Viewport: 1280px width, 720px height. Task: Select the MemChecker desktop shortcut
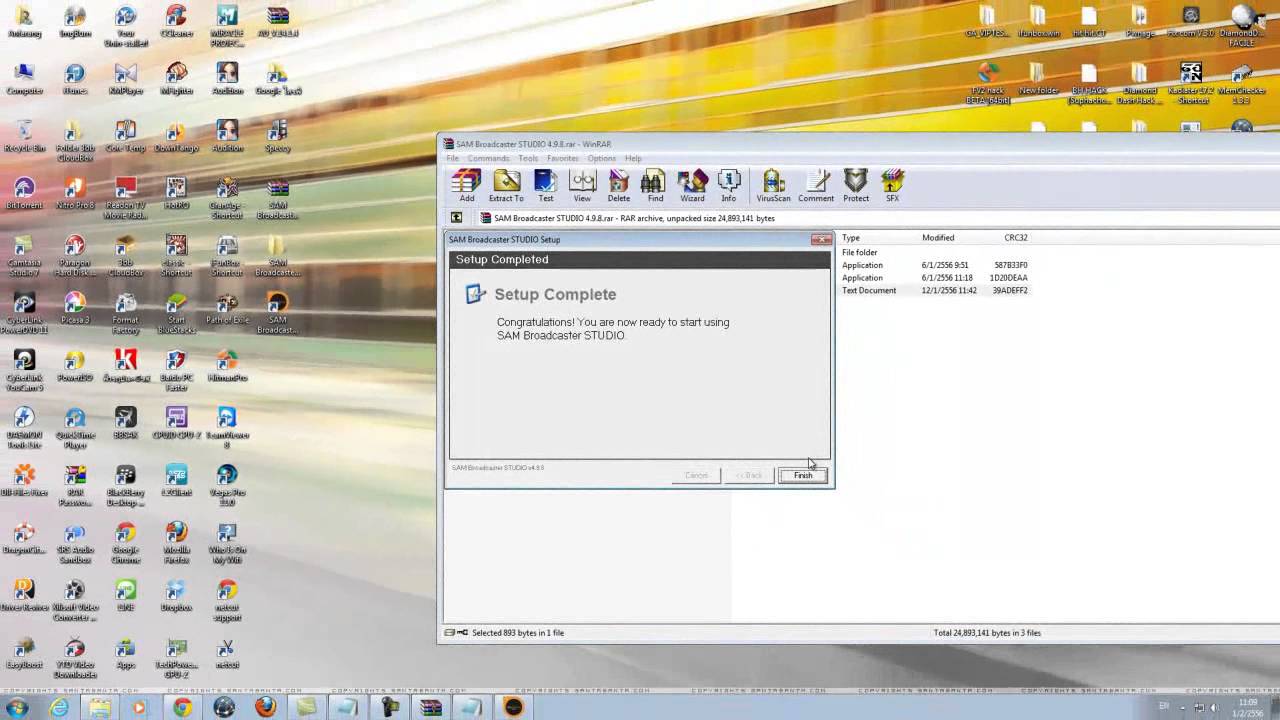click(x=1241, y=84)
